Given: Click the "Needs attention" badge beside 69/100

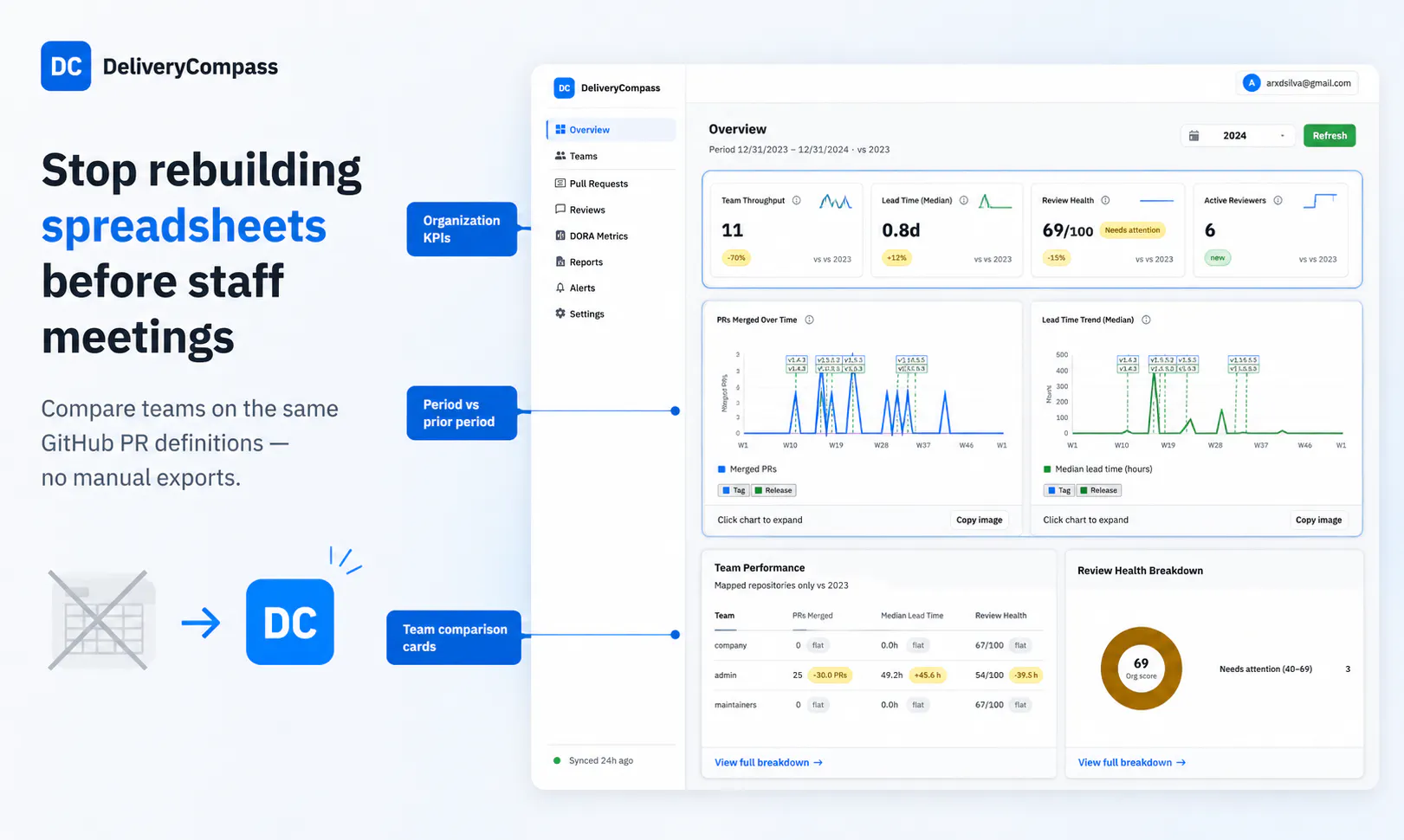Looking at the screenshot, I should [x=1132, y=230].
